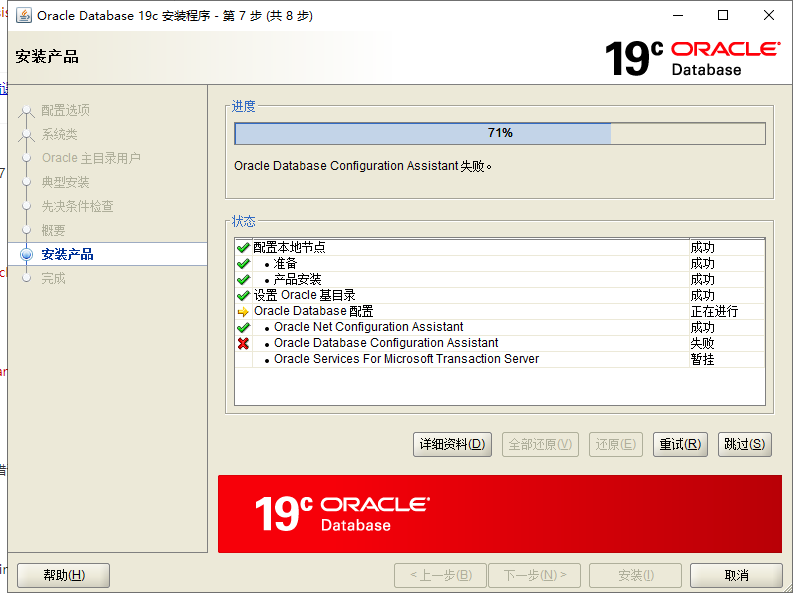Open the 帮助 dialog

coord(63,575)
